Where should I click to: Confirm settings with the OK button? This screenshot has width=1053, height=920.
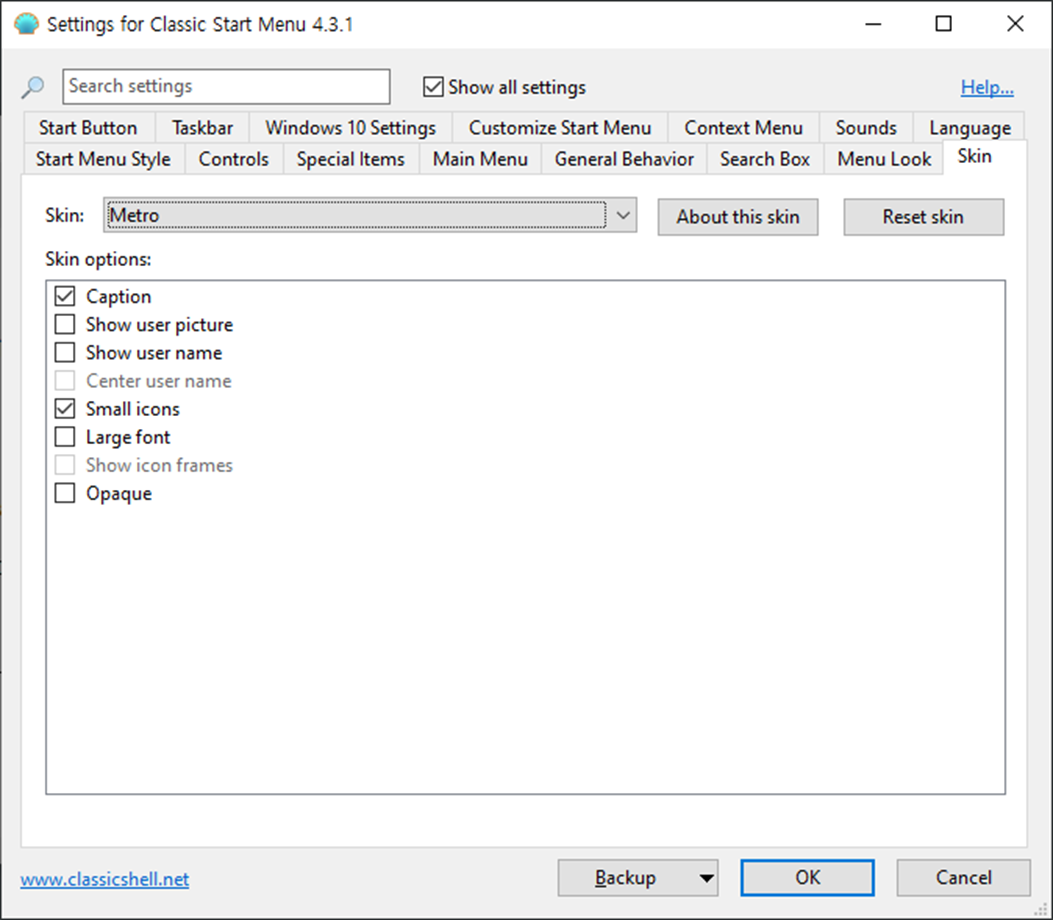[x=807, y=878]
